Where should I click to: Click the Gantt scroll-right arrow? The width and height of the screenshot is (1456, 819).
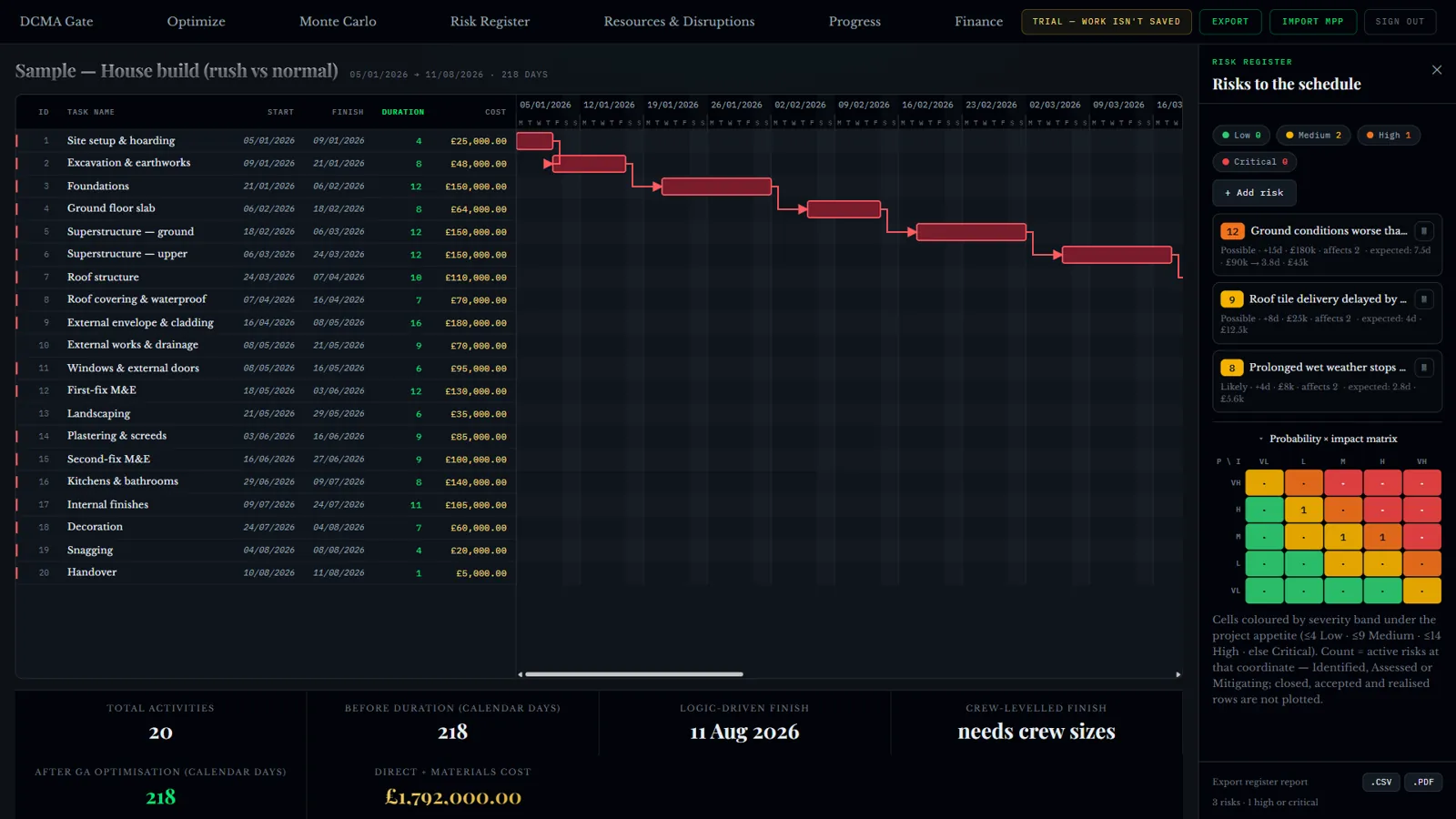coord(1178,674)
